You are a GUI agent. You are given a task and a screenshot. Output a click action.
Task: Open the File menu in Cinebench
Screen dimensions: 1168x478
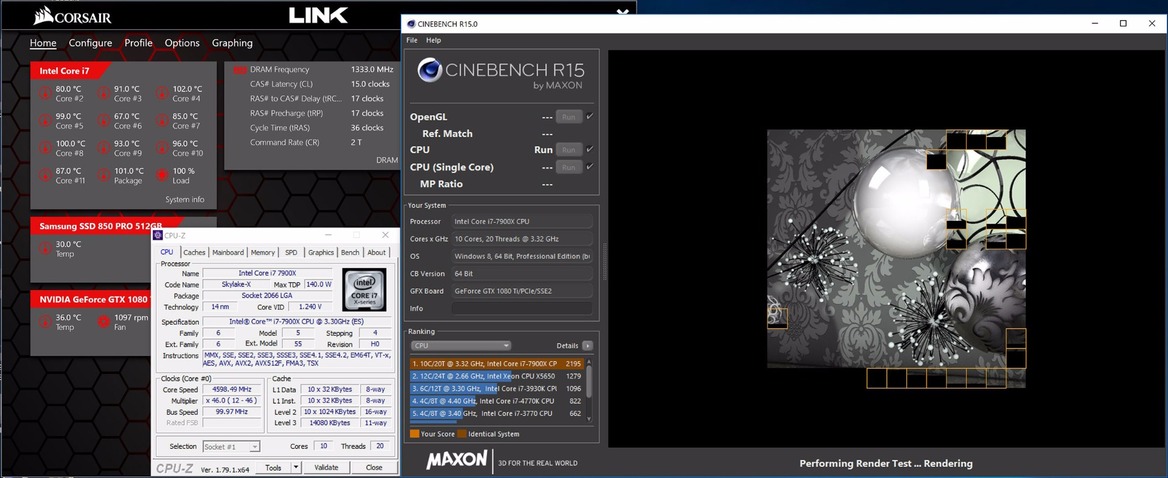coord(412,40)
